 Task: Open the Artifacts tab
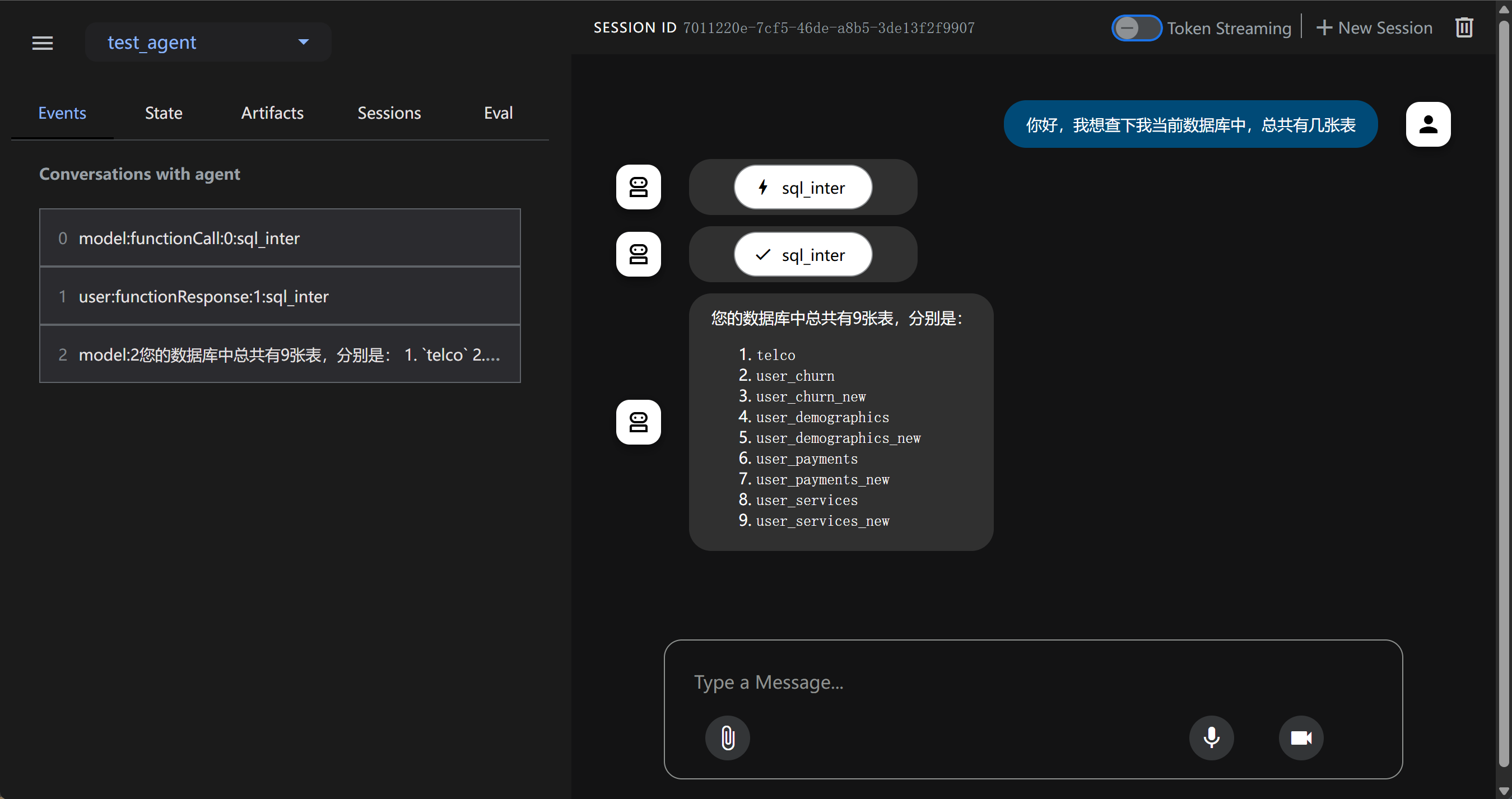(272, 113)
